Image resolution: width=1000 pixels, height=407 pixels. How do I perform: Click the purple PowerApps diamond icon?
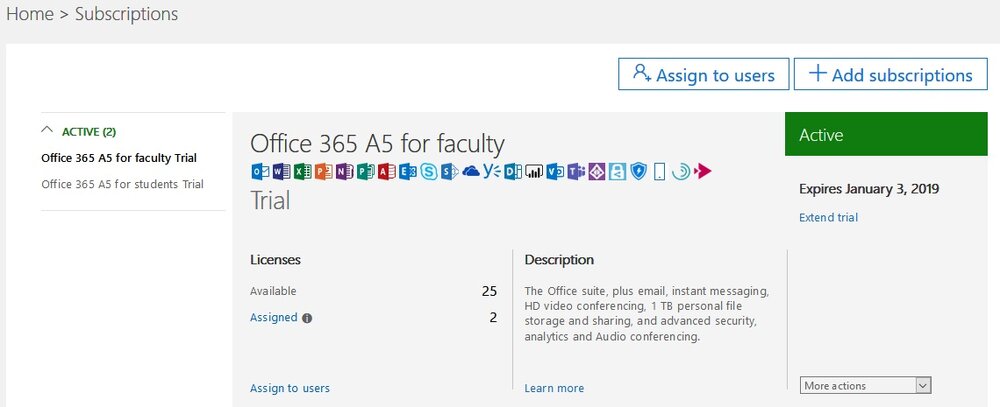(597, 172)
